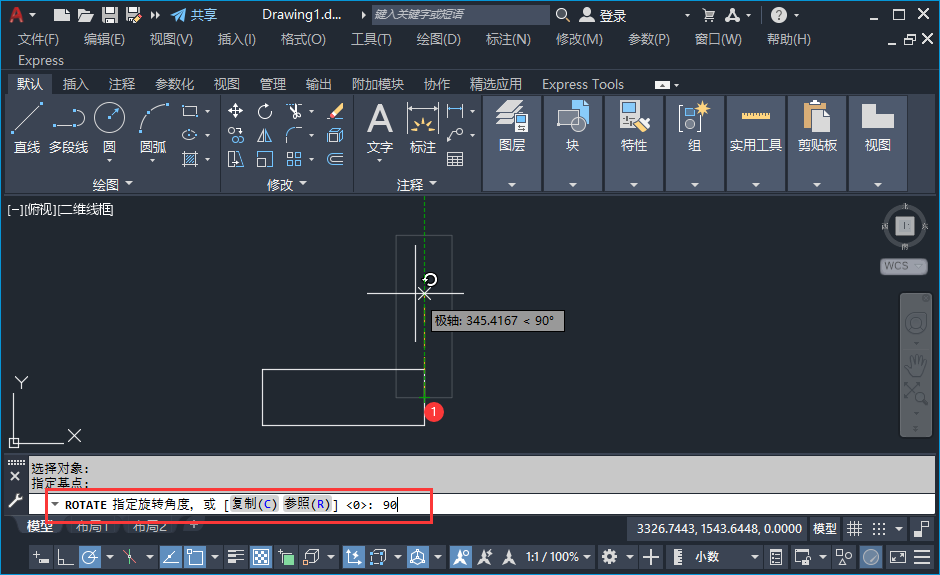Image resolution: width=940 pixels, height=575 pixels.
Task: Click the workspace switching gear icon
Action: pos(610,557)
